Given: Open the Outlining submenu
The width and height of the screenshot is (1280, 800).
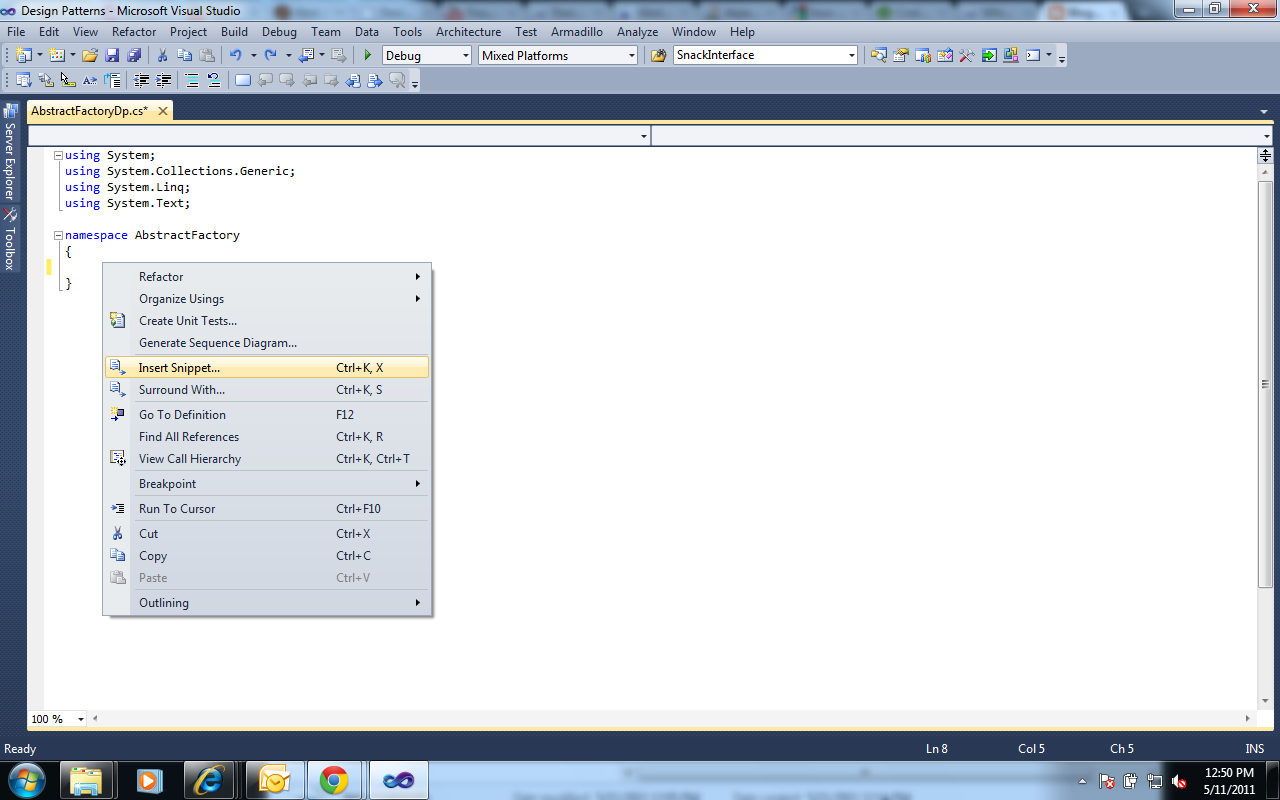Looking at the screenshot, I should coord(267,603).
